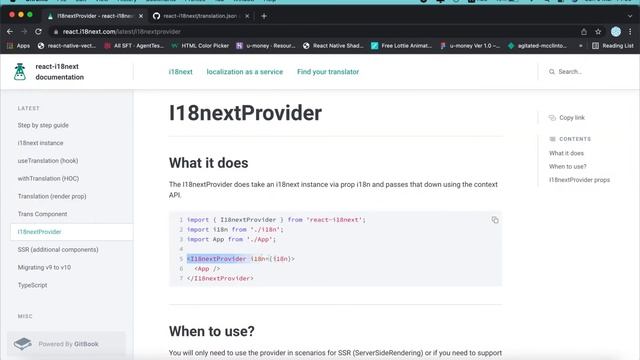The width and height of the screenshot is (640, 360).
Task: Open the Chrome profile avatar
Action: 616,31
